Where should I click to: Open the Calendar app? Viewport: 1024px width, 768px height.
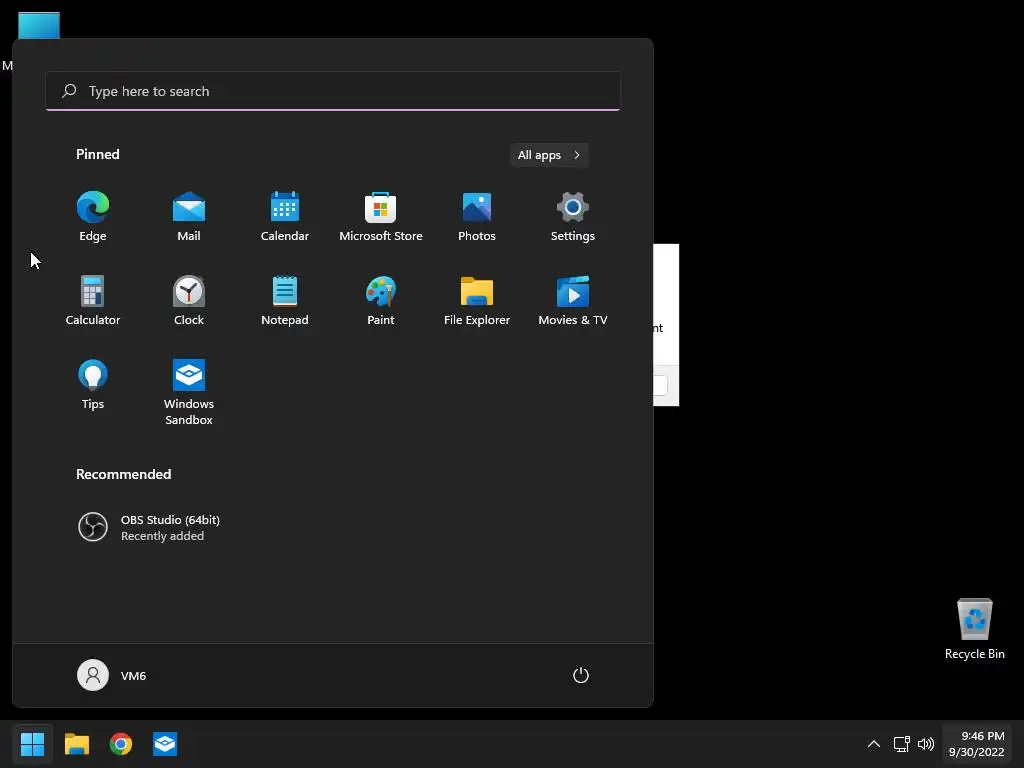point(285,217)
